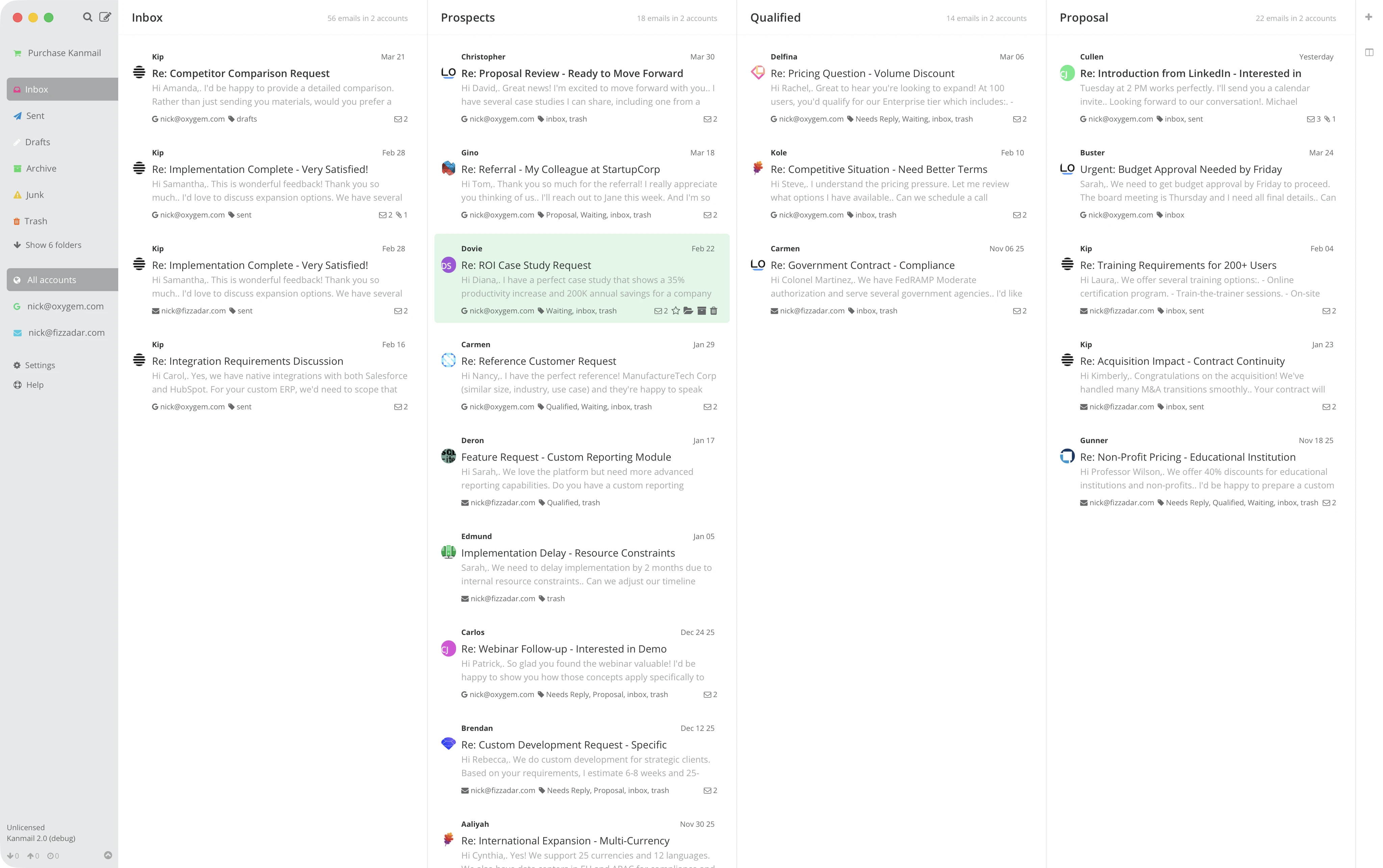This screenshot has height=868, width=1383.
Task: Move Dovie's ROI email to a folder
Action: click(x=688, y=311)
